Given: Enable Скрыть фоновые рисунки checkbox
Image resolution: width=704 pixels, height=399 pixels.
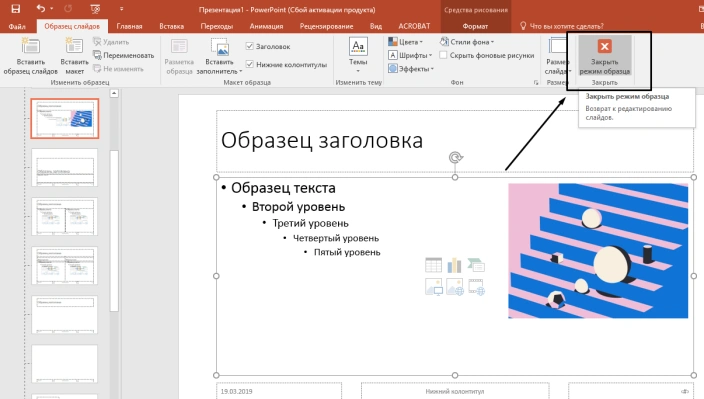Looking at the screenshot, I should tap(443, 55).
